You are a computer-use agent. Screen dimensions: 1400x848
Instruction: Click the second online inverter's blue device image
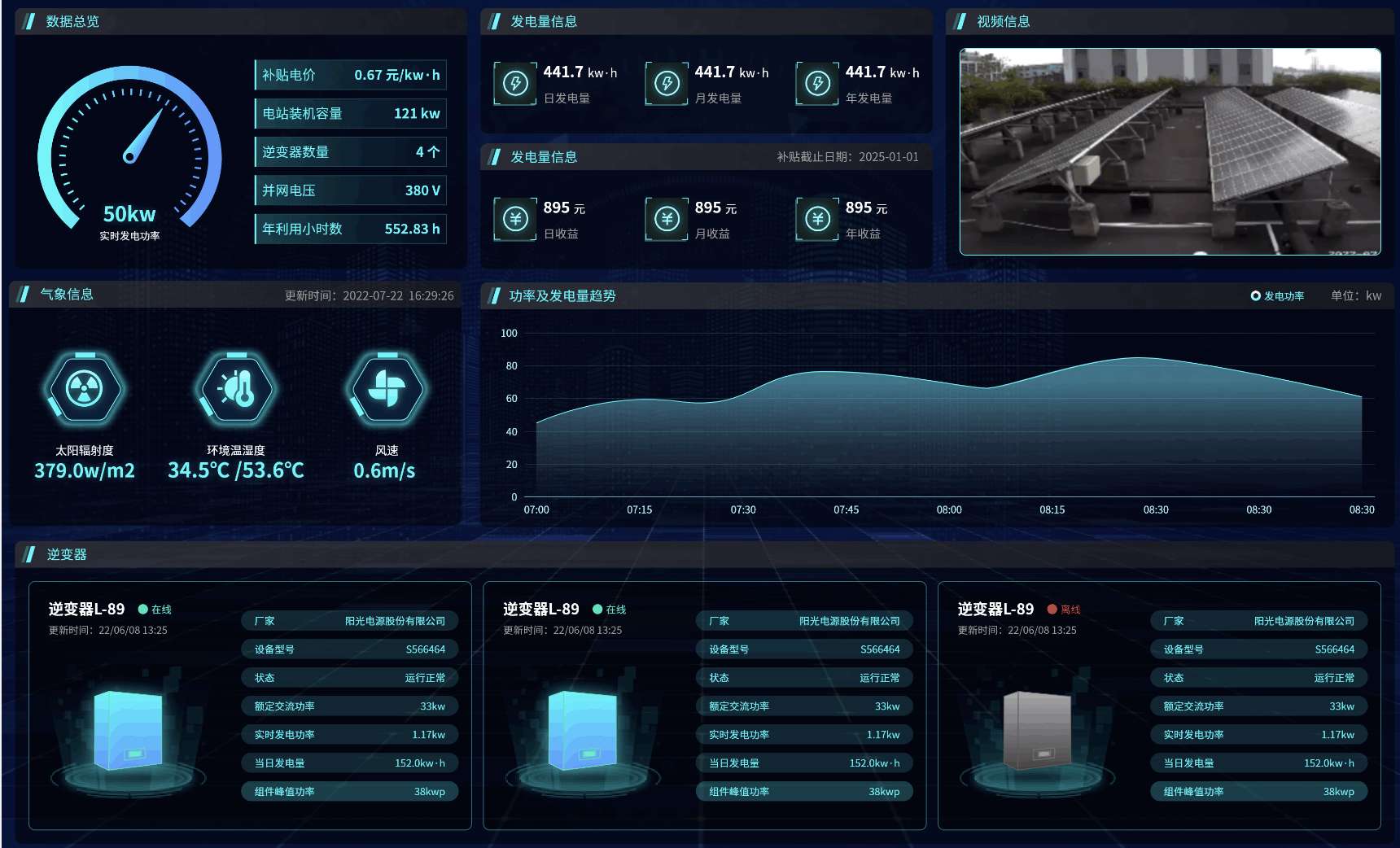(x=582, y=730)
